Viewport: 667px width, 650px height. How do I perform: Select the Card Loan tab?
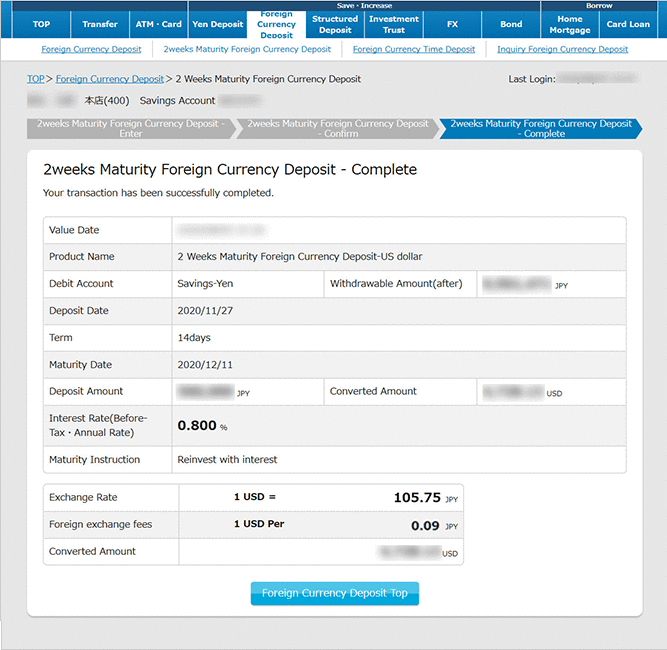[x=630, y=24]
